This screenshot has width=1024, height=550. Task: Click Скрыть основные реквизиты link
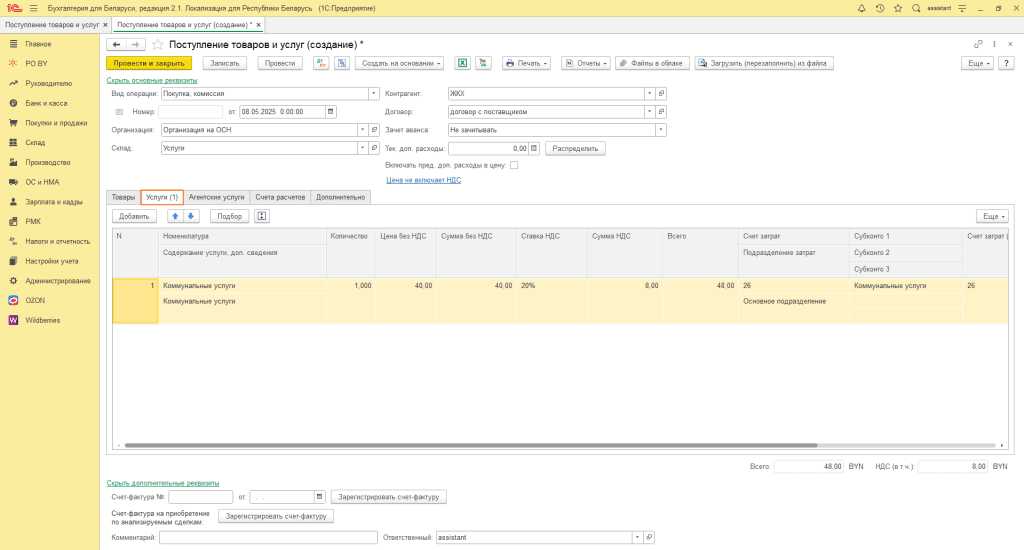[152, 80]
